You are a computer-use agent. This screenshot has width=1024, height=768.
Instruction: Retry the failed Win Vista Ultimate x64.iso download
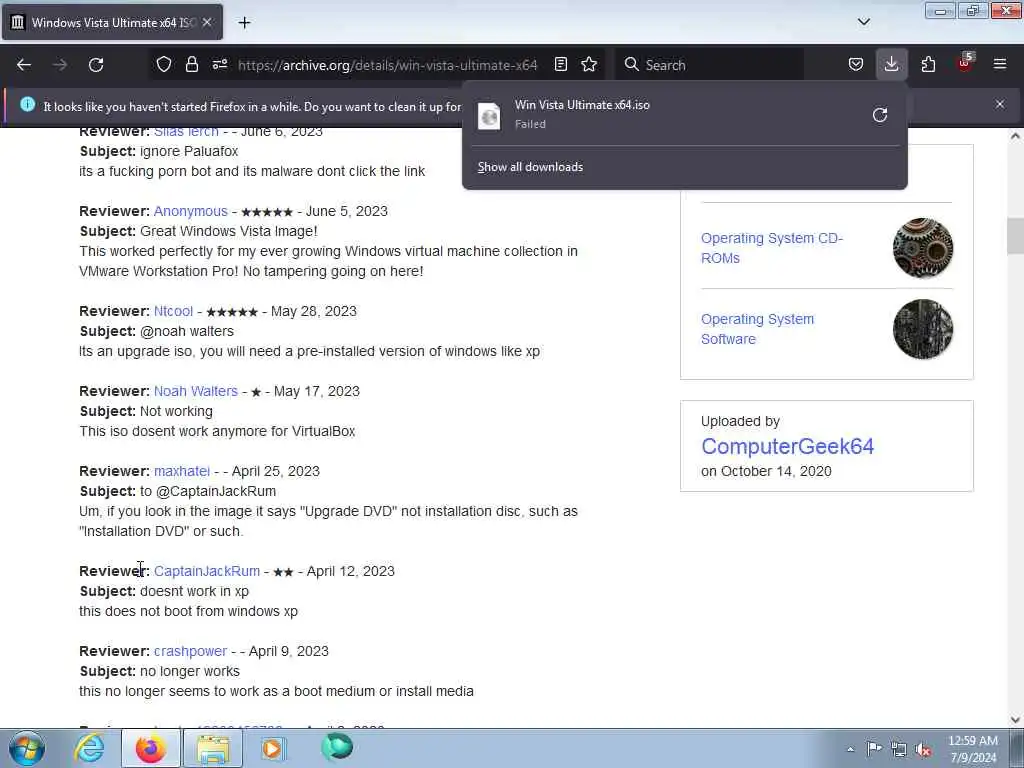[880, 115]
